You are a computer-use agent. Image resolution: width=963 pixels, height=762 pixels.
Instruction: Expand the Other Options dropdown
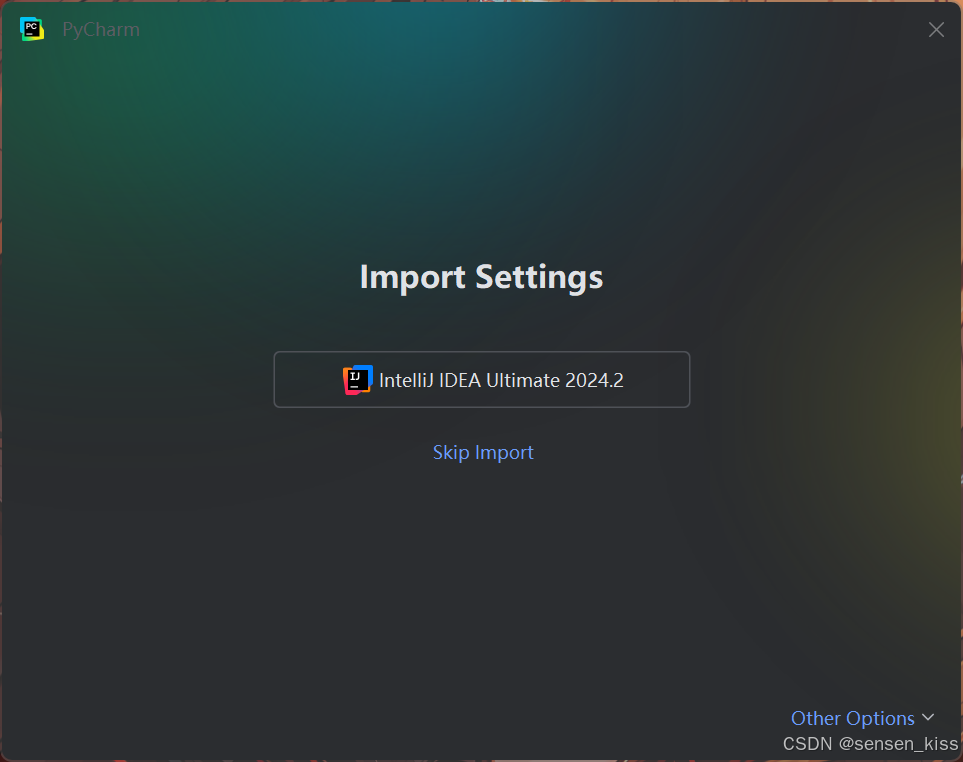click(862, 718)
